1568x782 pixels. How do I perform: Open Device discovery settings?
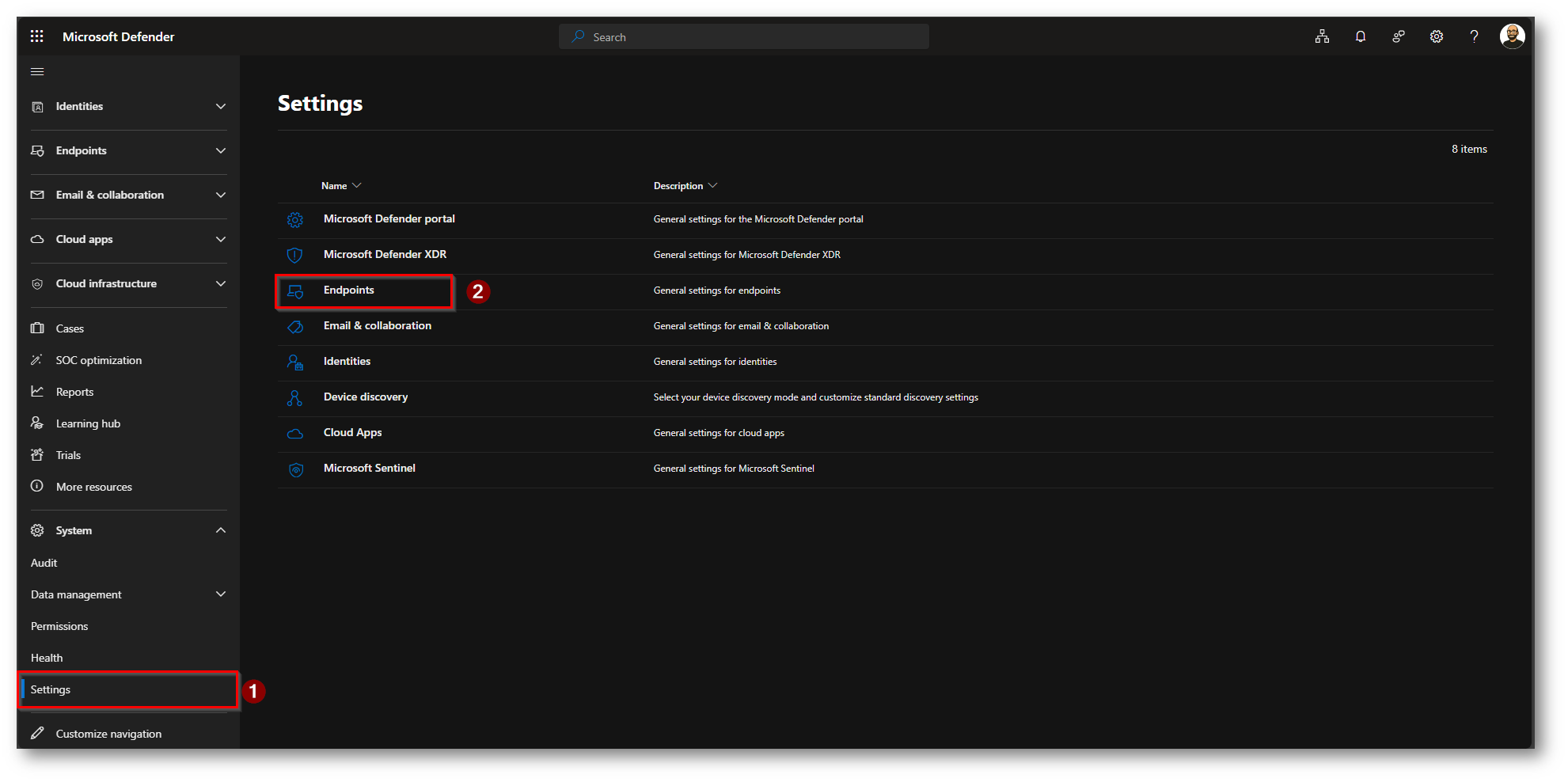pos(366,397)
